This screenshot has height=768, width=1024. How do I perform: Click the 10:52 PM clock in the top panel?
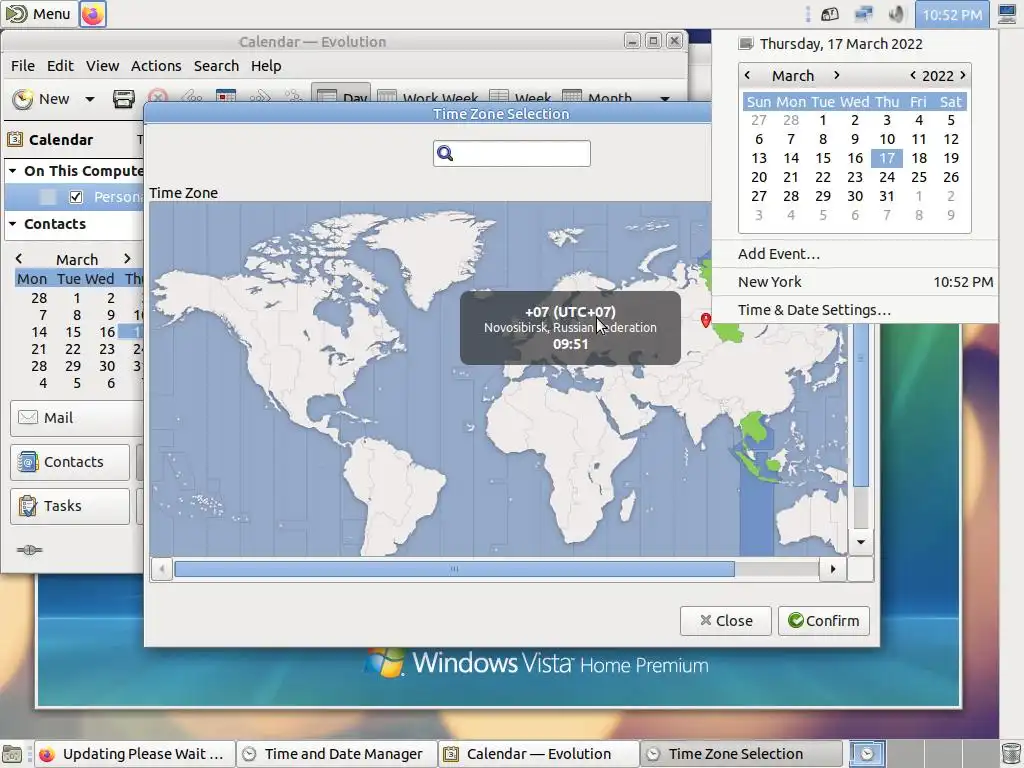[952, 14]
